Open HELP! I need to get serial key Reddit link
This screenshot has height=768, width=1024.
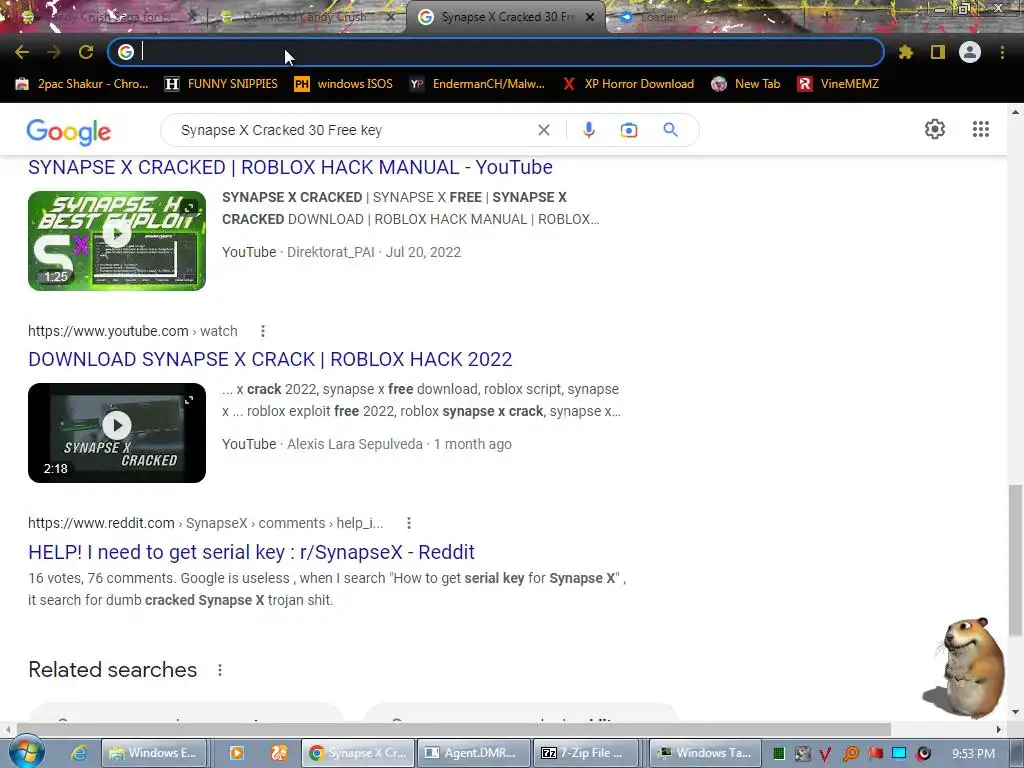pyautogui.click(x=251, y=552)
